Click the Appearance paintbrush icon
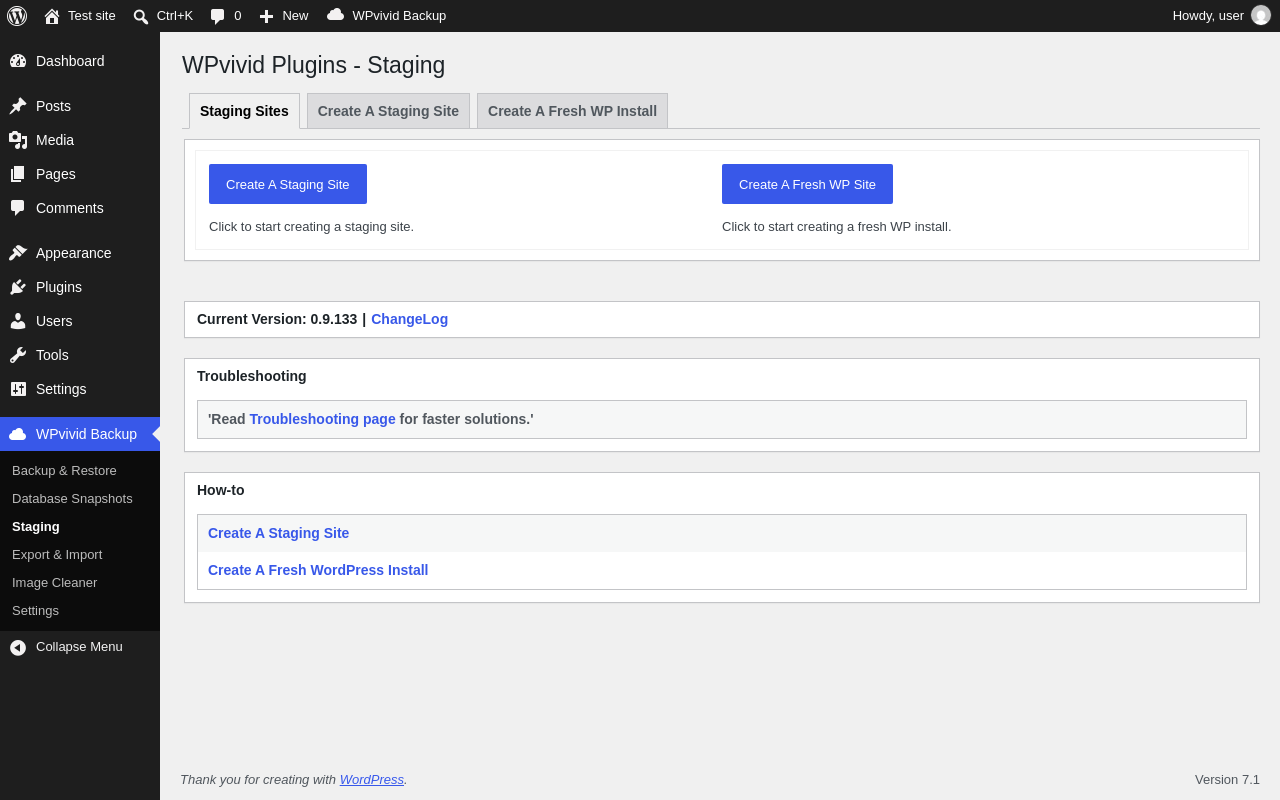The height and width of the screenshot is (800, 1280). 18,253
